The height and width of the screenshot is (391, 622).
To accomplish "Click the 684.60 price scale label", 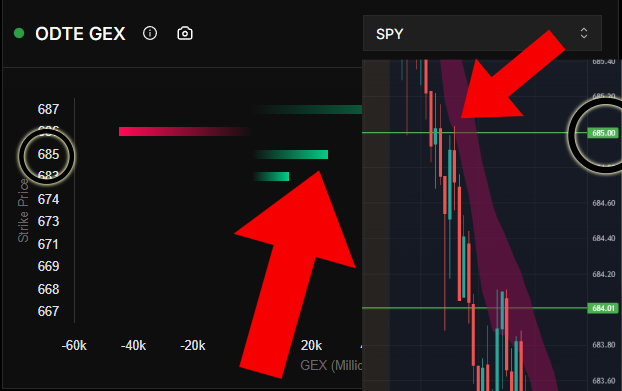I will coord(604,203).
